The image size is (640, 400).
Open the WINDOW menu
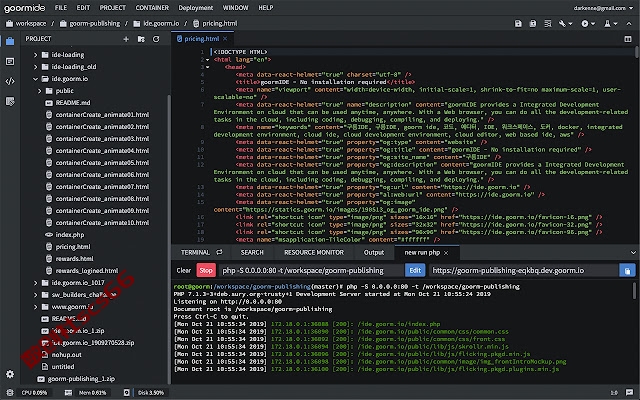pos(236,8)
